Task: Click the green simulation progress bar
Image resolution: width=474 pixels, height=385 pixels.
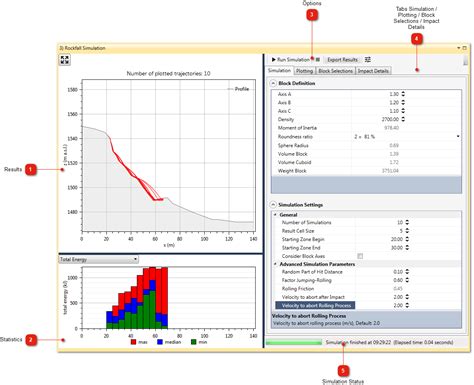Action: (x=294, y=342)
